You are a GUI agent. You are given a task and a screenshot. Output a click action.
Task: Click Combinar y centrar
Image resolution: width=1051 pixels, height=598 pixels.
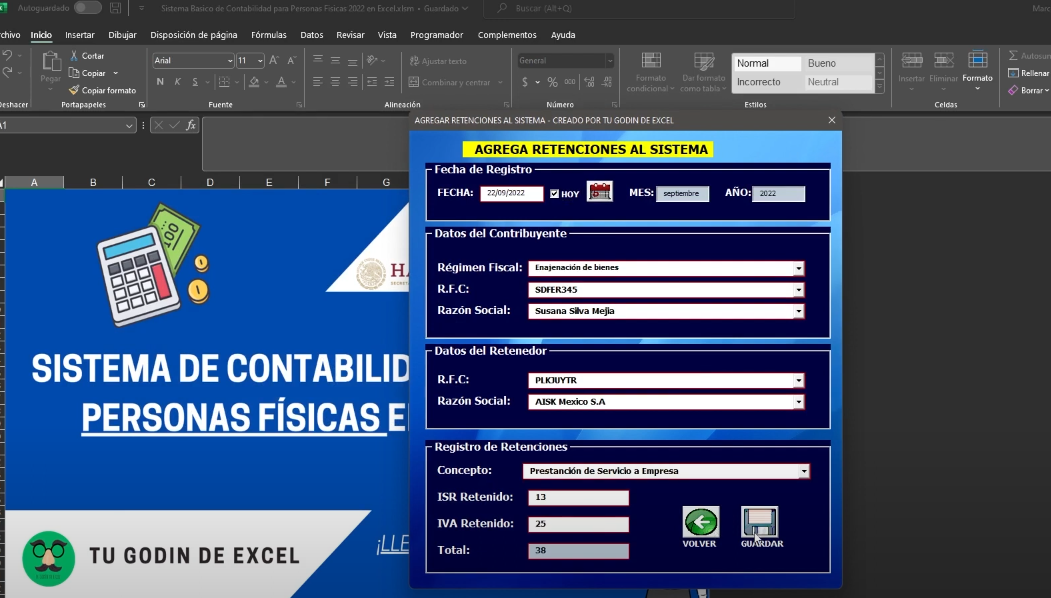click(450, 82)
